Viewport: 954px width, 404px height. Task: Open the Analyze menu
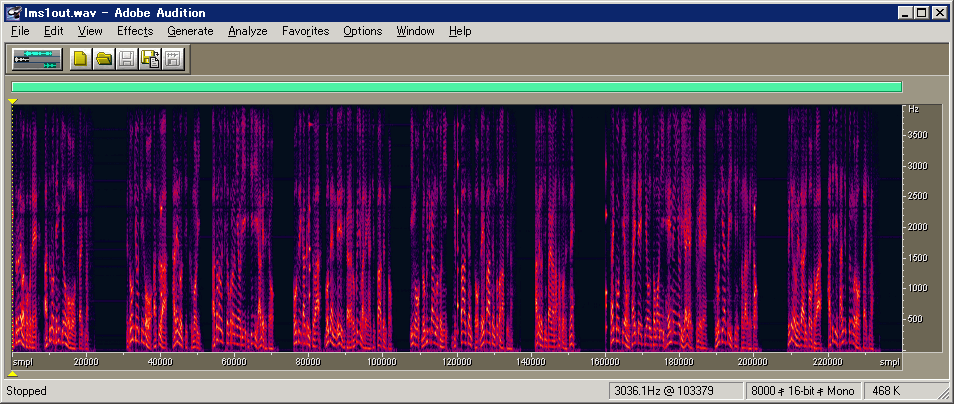(x=248, y=31)
